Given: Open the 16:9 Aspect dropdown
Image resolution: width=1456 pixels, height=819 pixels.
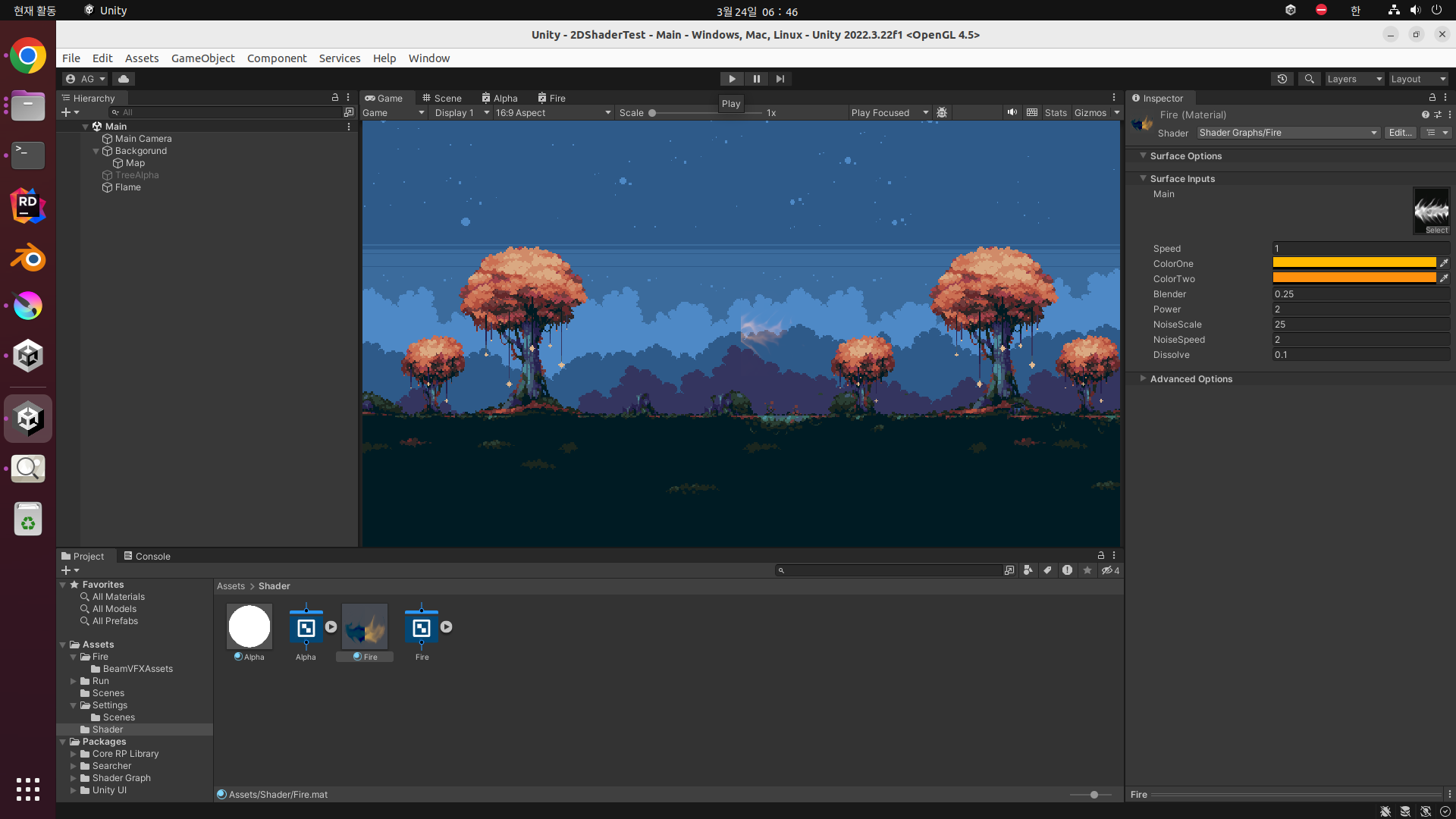Looking at the screenshot, I should point(553,112).
